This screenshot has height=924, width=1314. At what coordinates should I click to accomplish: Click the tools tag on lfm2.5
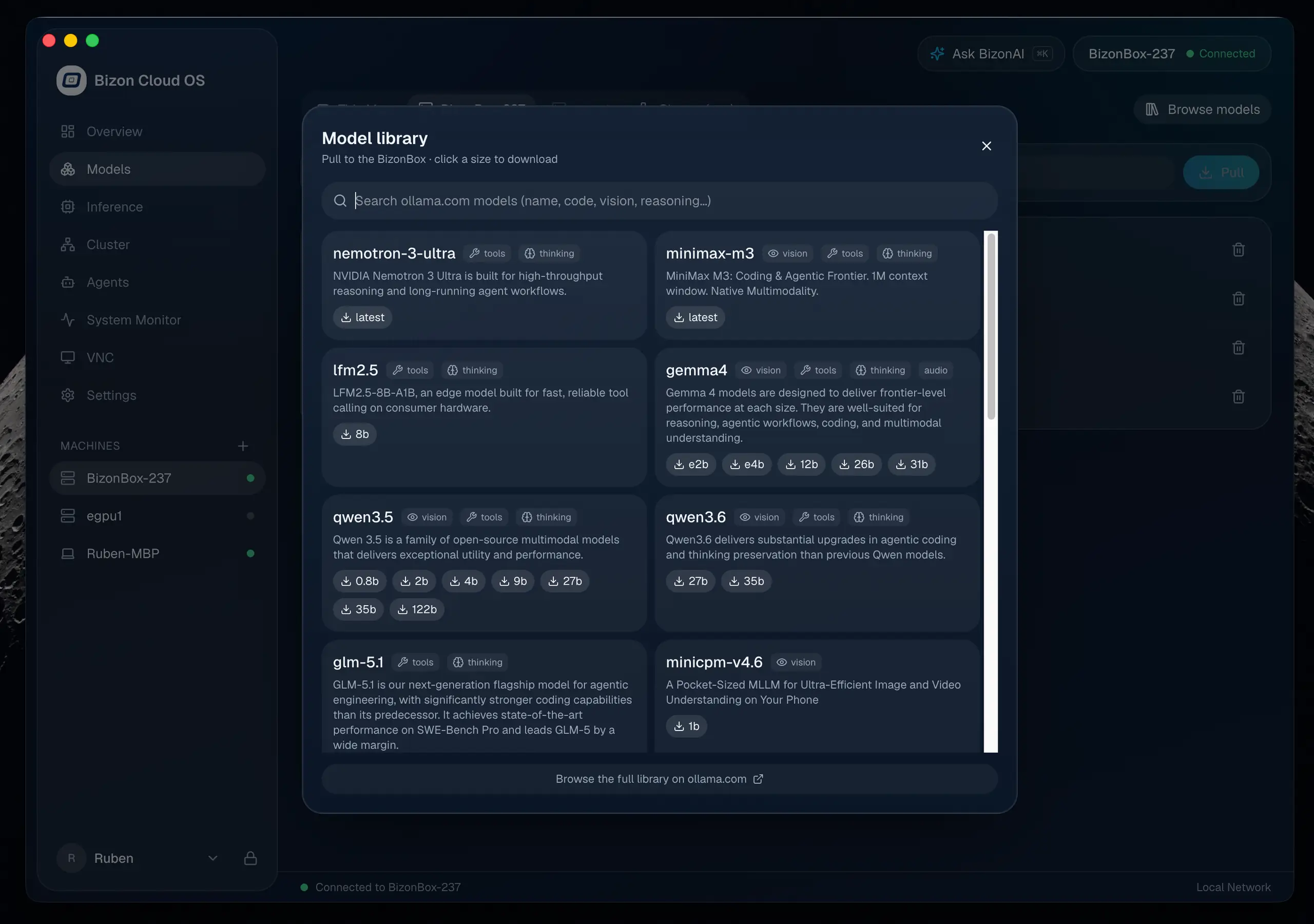tap(410, 371)
